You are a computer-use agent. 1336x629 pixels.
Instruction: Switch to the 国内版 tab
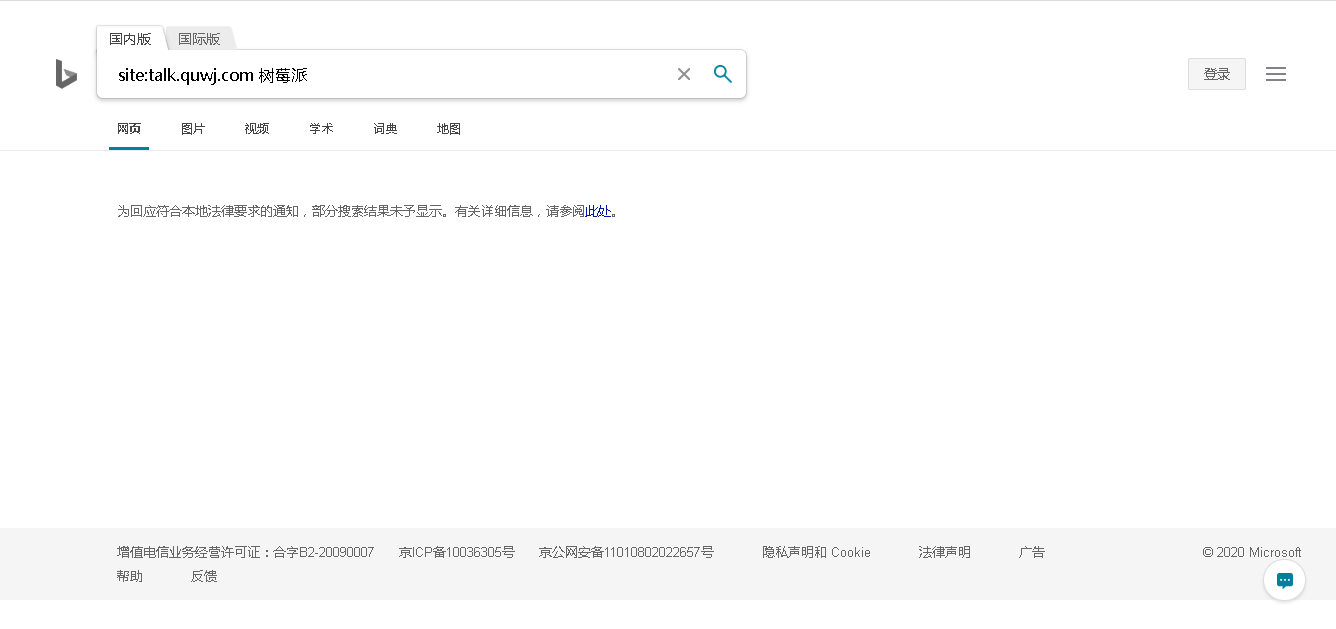click(131, 39)
